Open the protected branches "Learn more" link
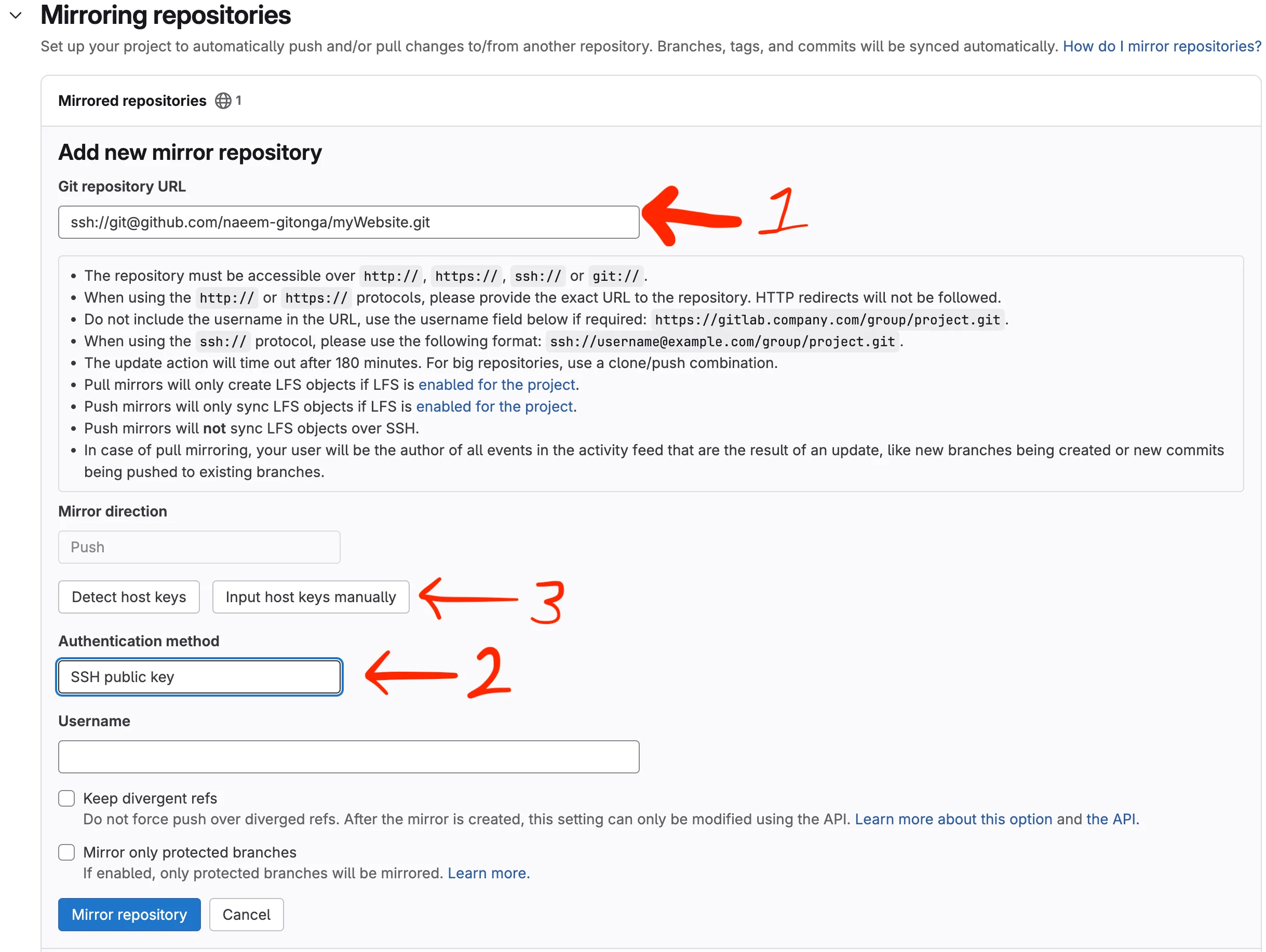 tap(488, 873)
